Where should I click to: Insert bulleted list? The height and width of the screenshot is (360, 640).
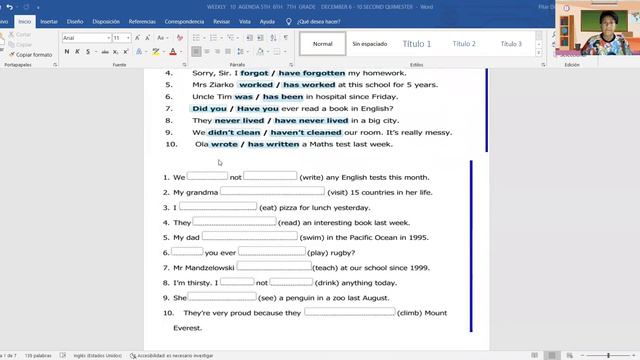click(196, 38)
